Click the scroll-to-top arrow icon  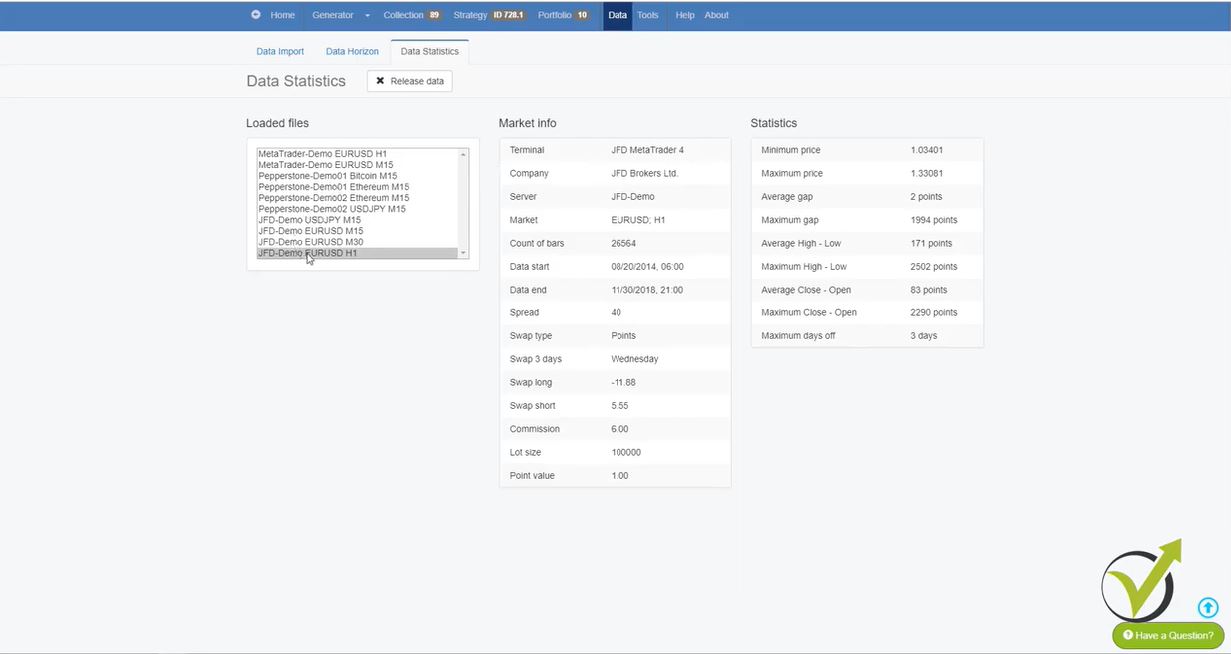(1208, 607)
